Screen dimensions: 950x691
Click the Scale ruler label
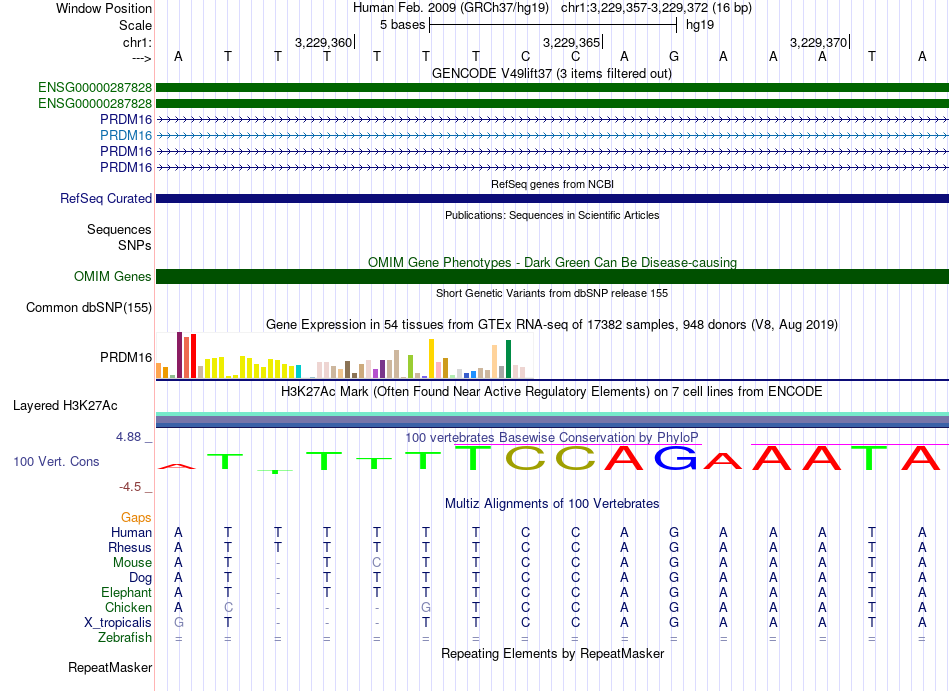pyautogui.click(x=135, y=25)
